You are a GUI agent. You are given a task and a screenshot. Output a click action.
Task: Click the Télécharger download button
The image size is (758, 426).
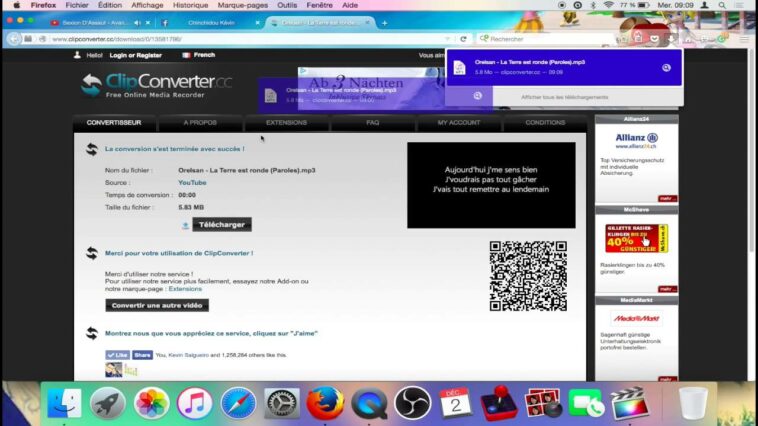pos(222,225)
